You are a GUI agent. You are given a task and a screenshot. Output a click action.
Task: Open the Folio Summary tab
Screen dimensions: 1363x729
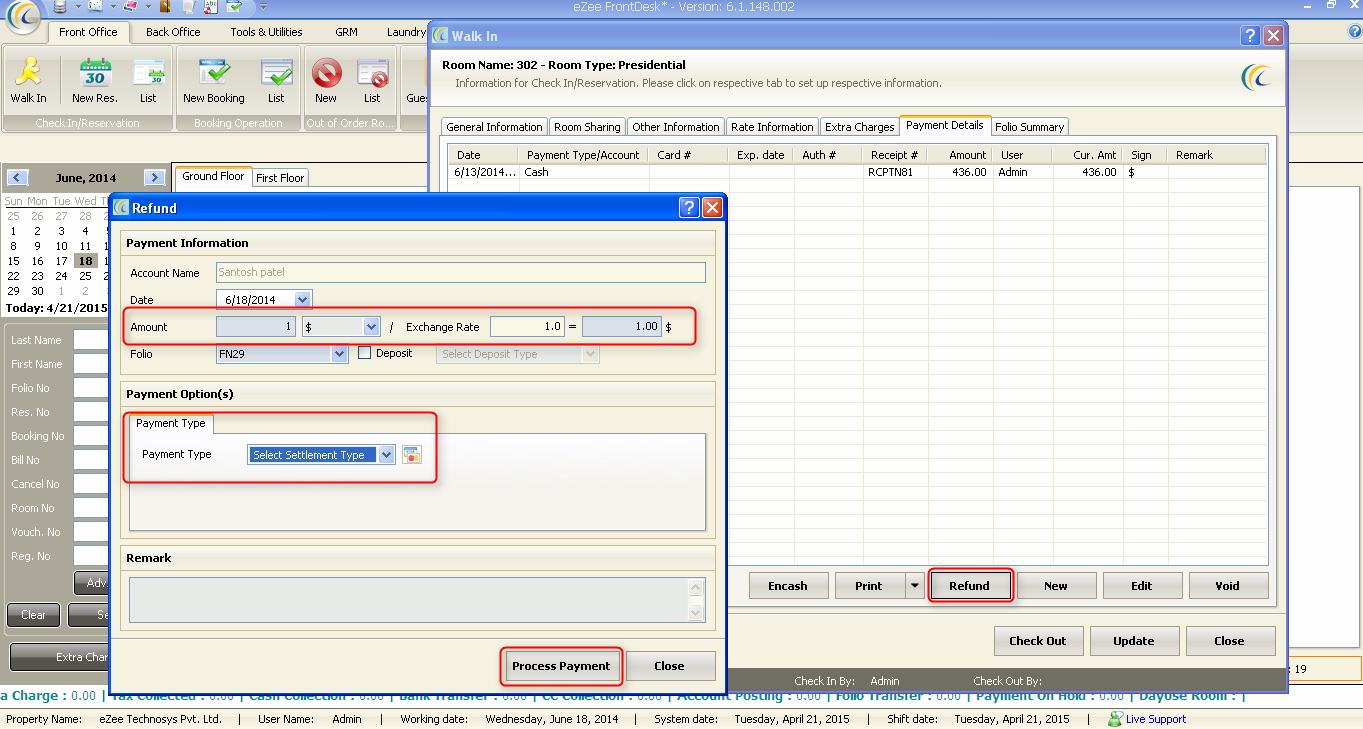[1029, 127]
